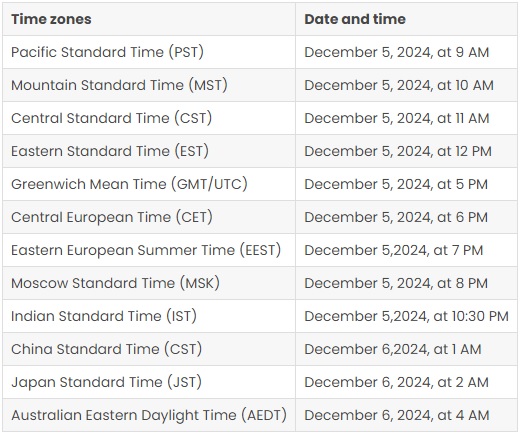Click the Central Standard Time (CST) cell
Image resolution: width=521 pixels, height=434 pixels.
click(149, 118)
